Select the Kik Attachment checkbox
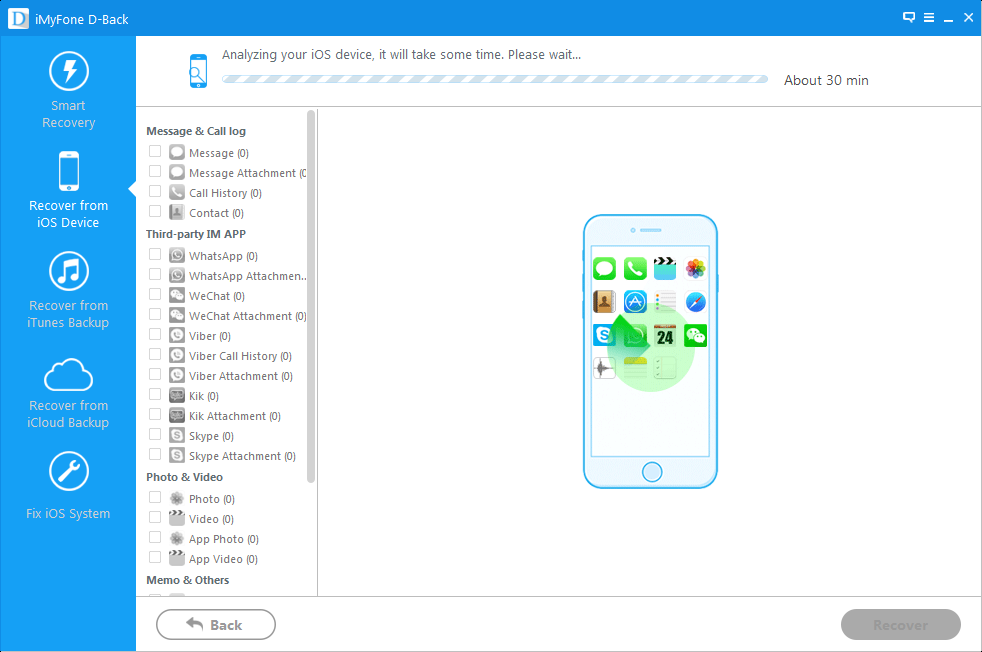982x652 pixels. pyautogui.click(x=155, y=415)
